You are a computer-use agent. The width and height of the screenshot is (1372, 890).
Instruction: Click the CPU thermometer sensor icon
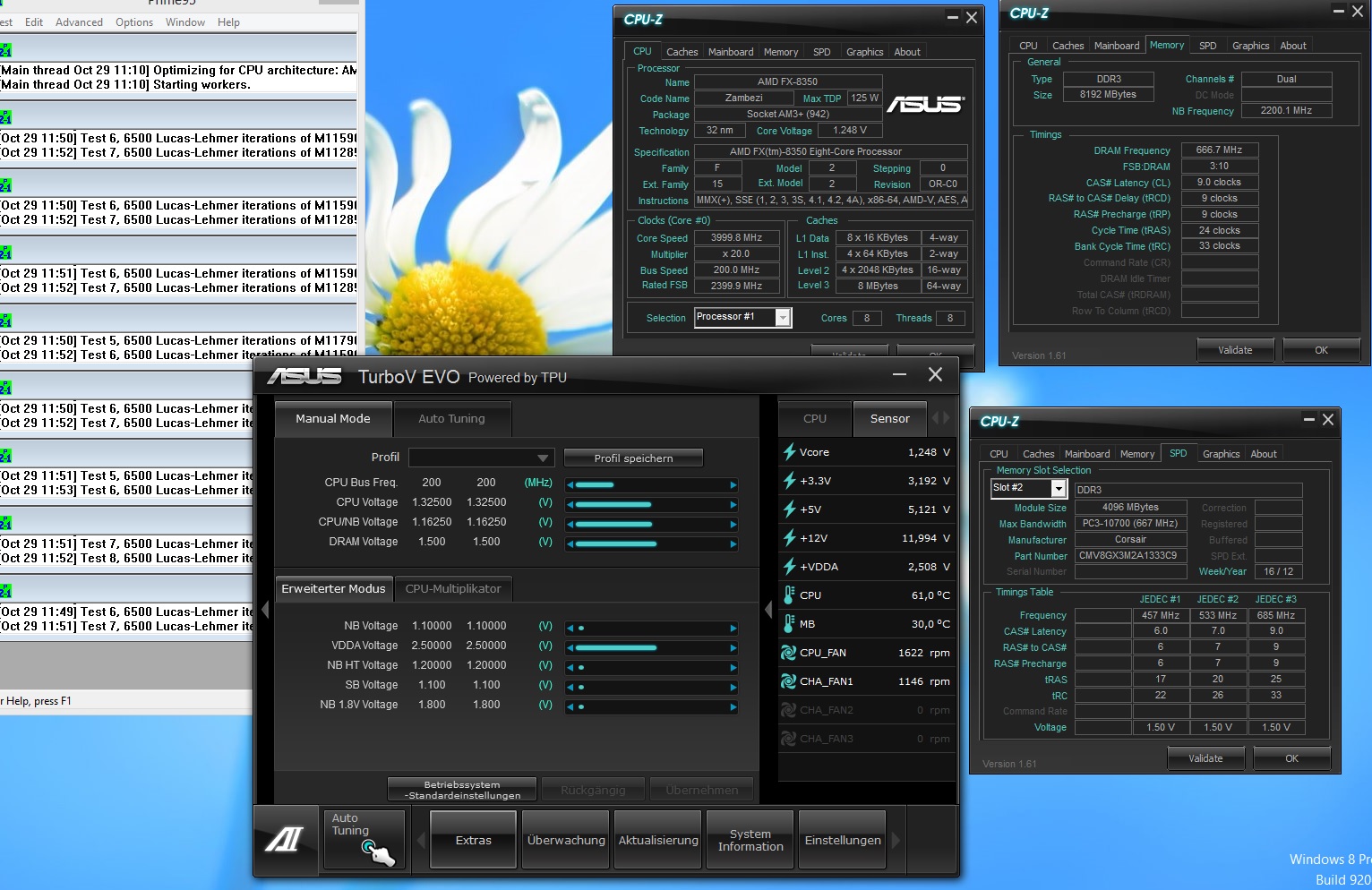(x=789, y=595)
